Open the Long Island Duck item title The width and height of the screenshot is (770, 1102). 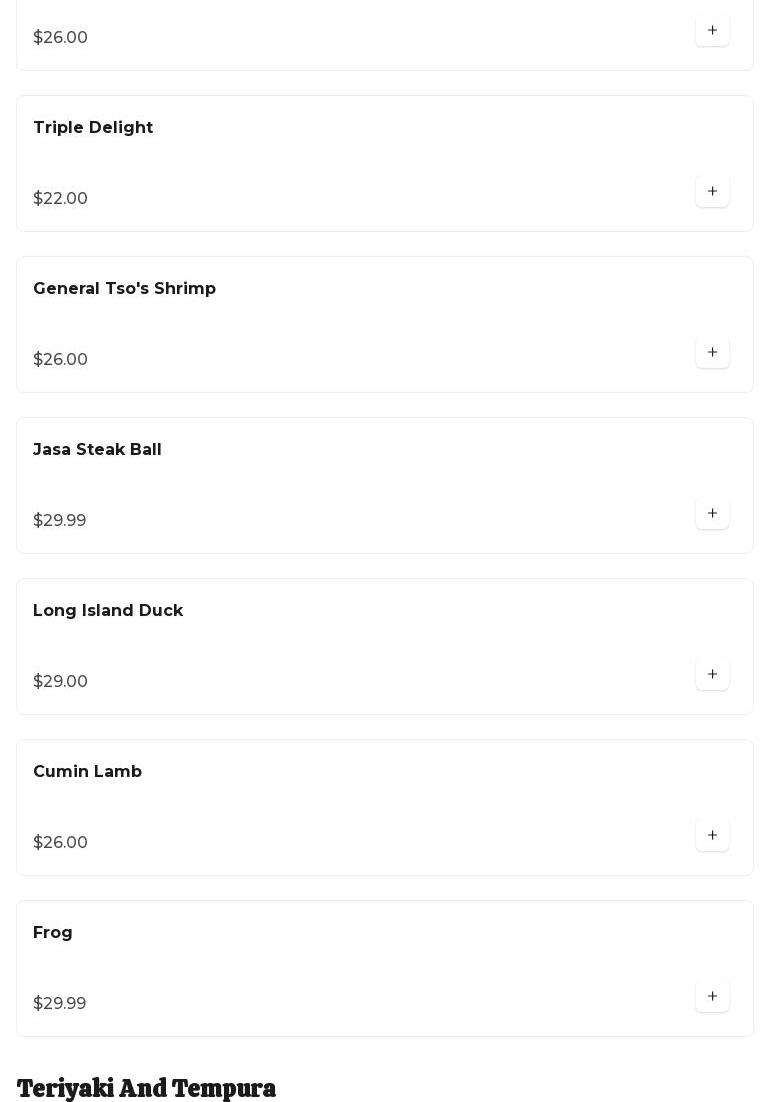(x=108, y=611)
